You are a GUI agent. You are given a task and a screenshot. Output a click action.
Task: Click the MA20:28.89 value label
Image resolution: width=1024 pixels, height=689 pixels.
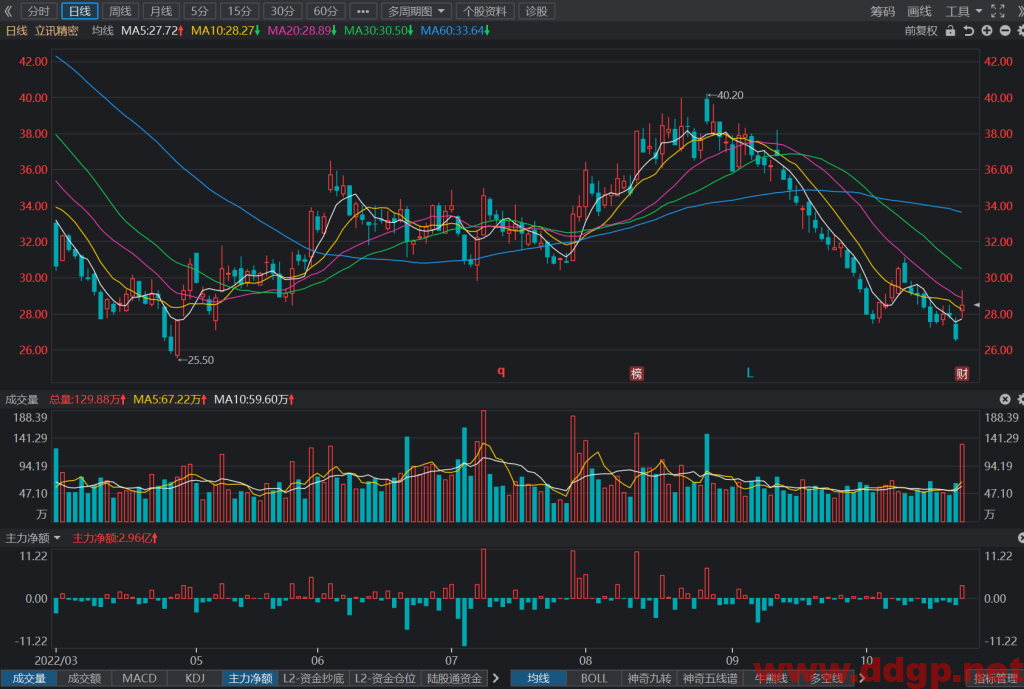pyautogui.click(x=302, y=31)
